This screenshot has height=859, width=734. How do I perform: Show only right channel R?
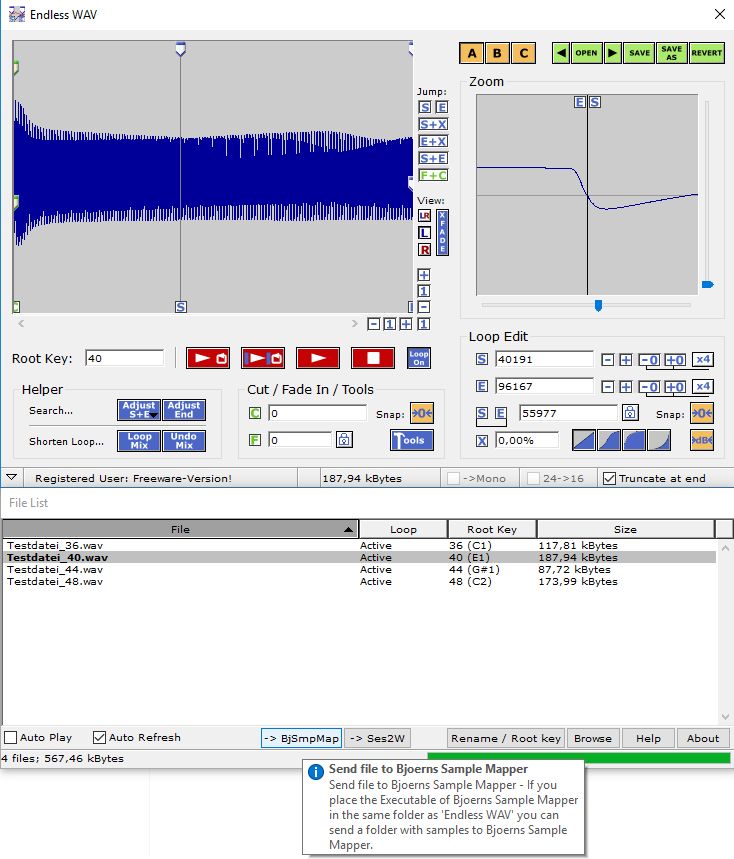point(425,250)
